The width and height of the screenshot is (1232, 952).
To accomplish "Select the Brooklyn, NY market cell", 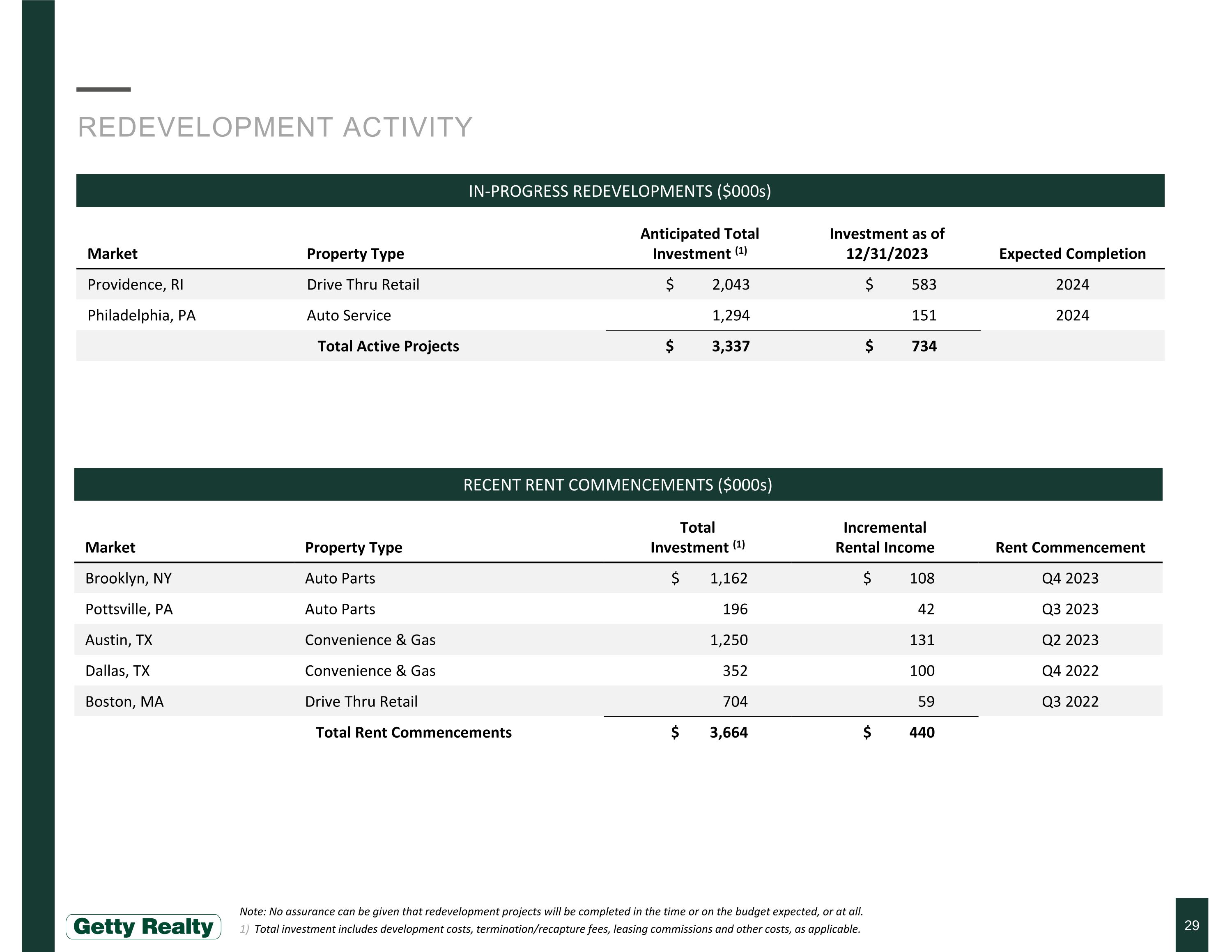I will (x=129, y=579).
